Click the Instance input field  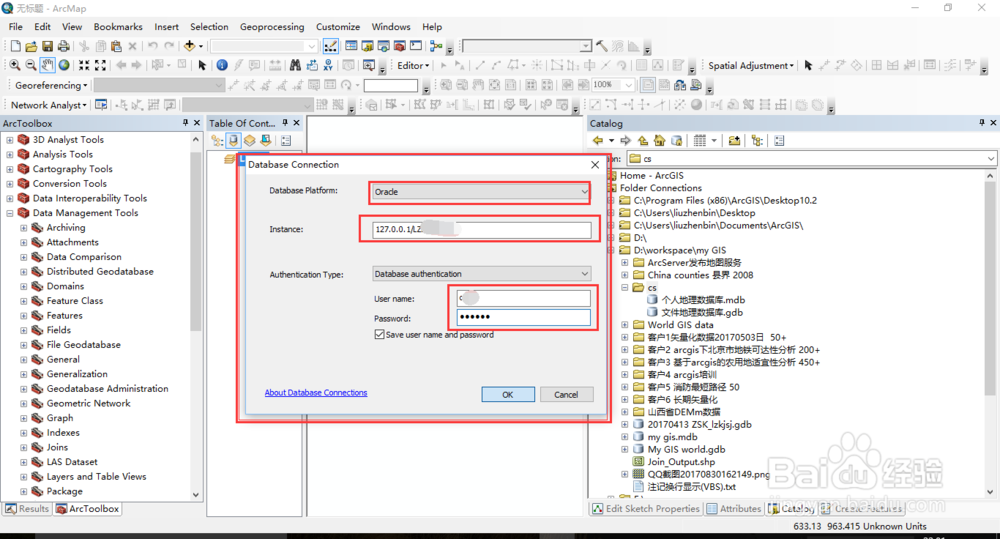pyautogui.click(x=482, y=230)
